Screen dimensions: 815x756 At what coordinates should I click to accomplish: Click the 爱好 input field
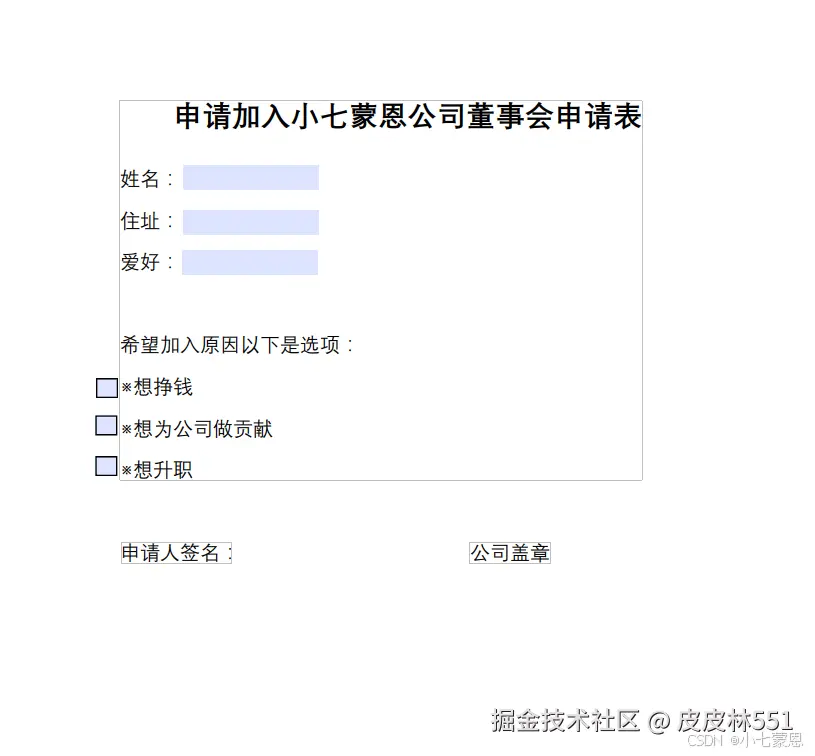pos(250,262)
